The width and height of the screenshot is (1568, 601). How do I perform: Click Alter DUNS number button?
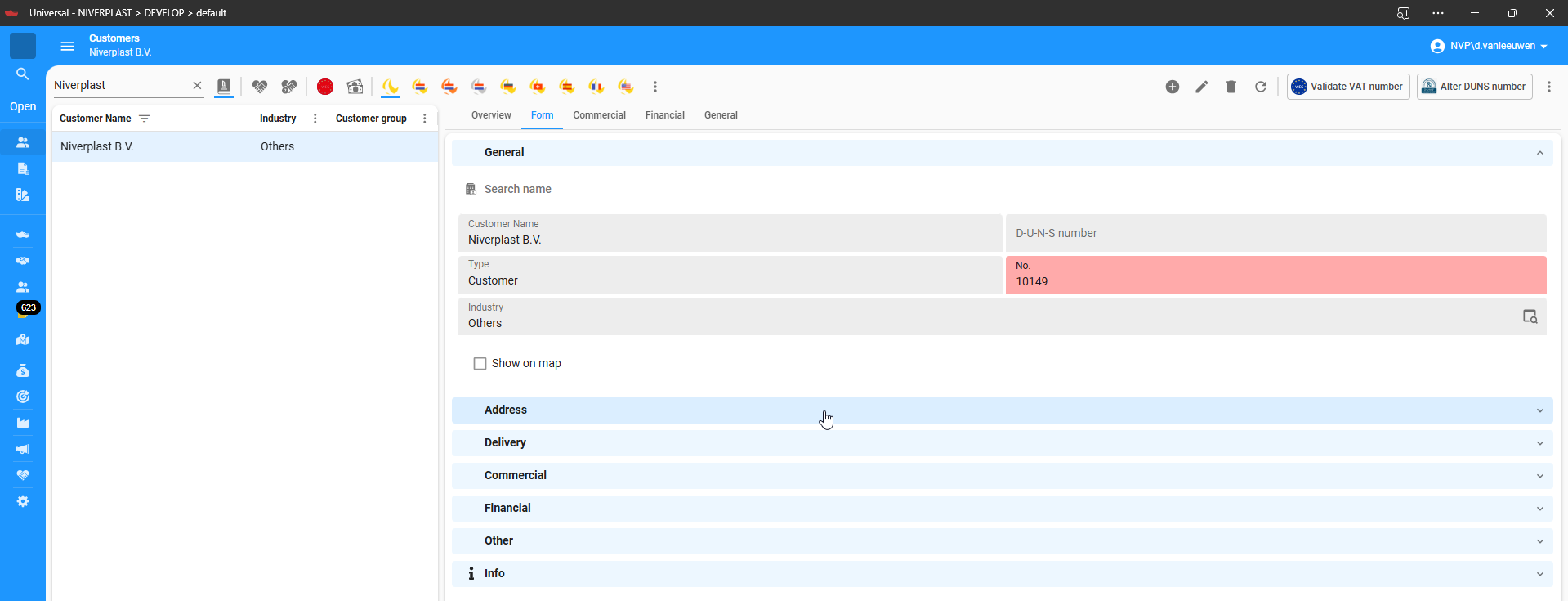pos(1475,87)
